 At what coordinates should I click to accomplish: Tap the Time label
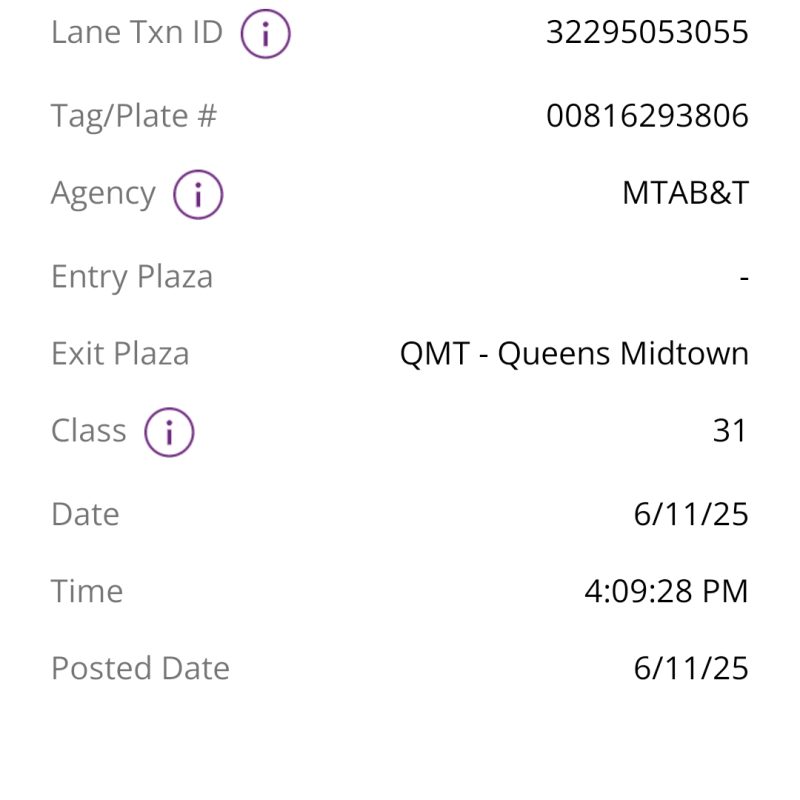(87, 591)
